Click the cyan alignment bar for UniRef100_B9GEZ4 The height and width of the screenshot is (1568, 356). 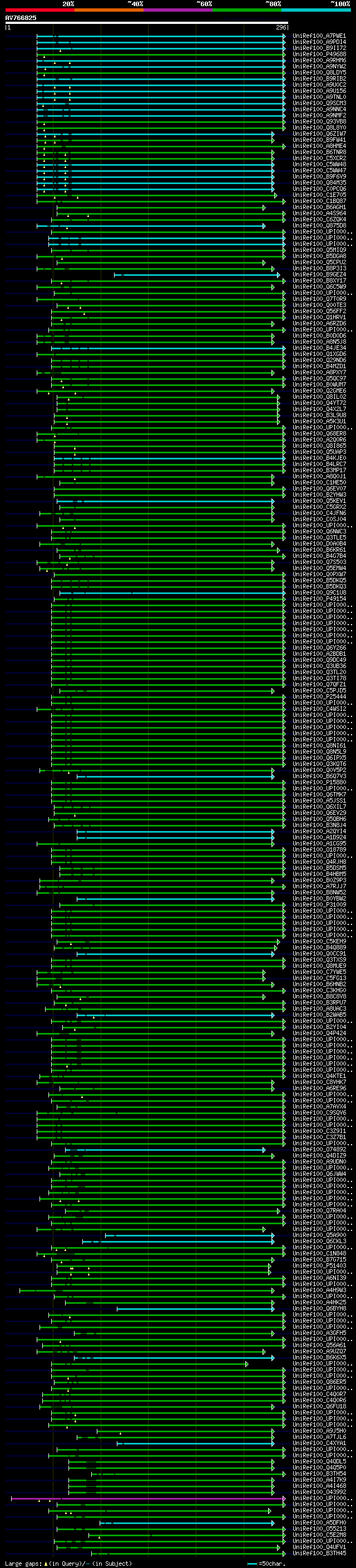pos(196,275)
